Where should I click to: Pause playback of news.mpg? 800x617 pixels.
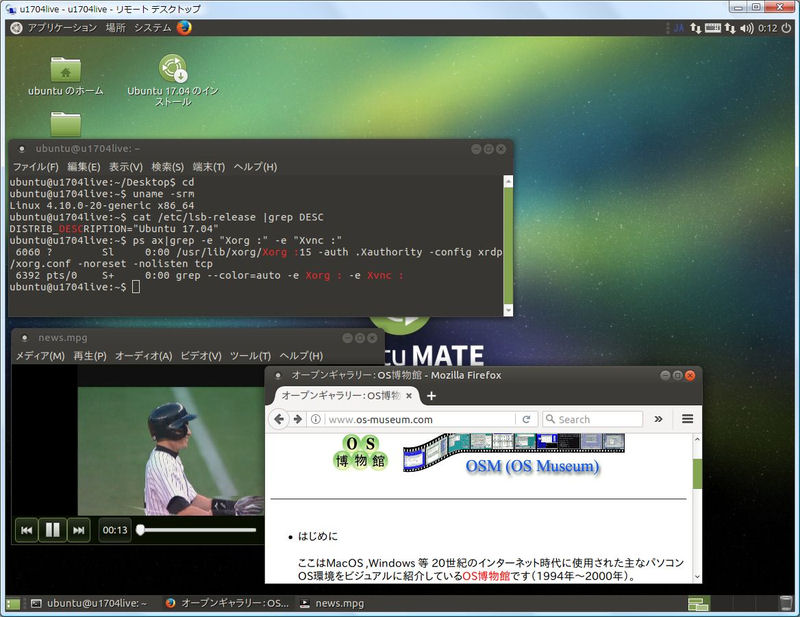tap(53, 530)
